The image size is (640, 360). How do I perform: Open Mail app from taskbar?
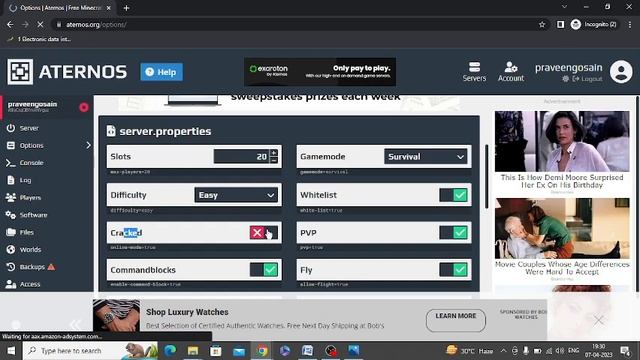click(239, 351)
